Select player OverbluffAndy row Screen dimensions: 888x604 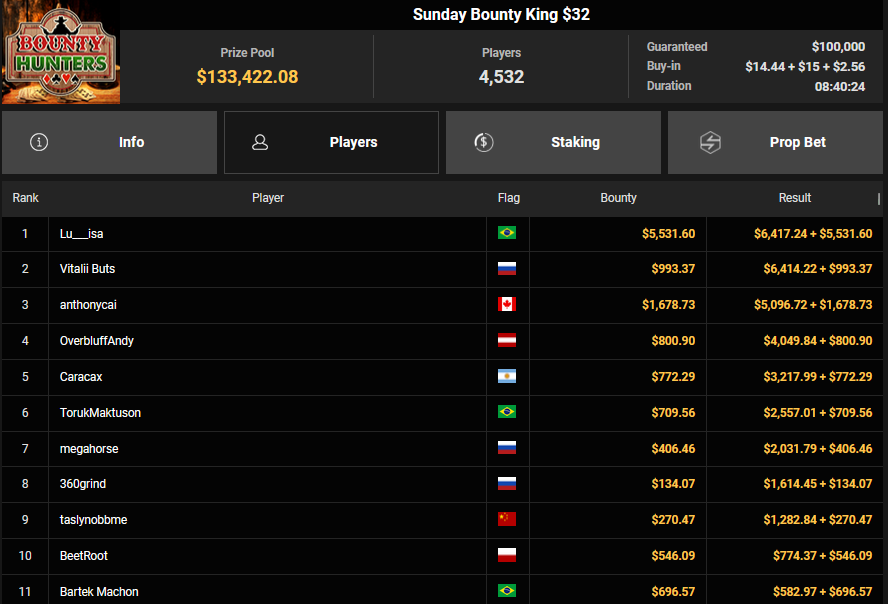click(97, 341)
